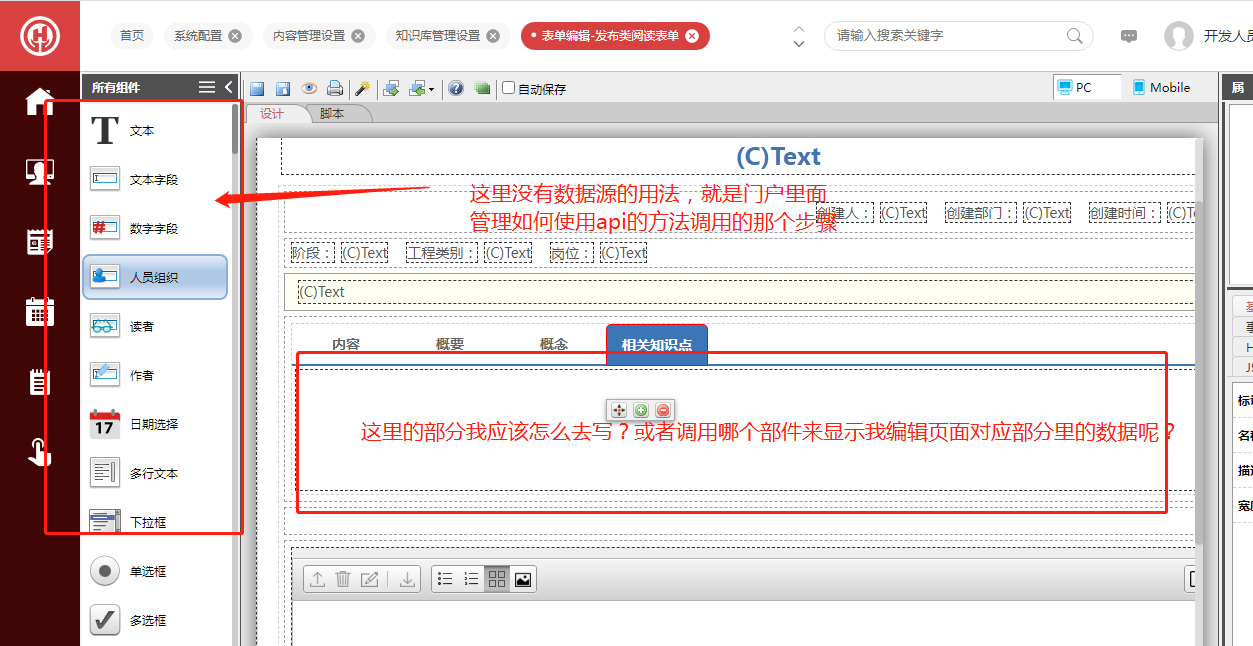This screenshot has height=646, width=1253.
Task: Close the 表单编辑-发布类阅读表单 tab
Action: click(x=692, y=36)
